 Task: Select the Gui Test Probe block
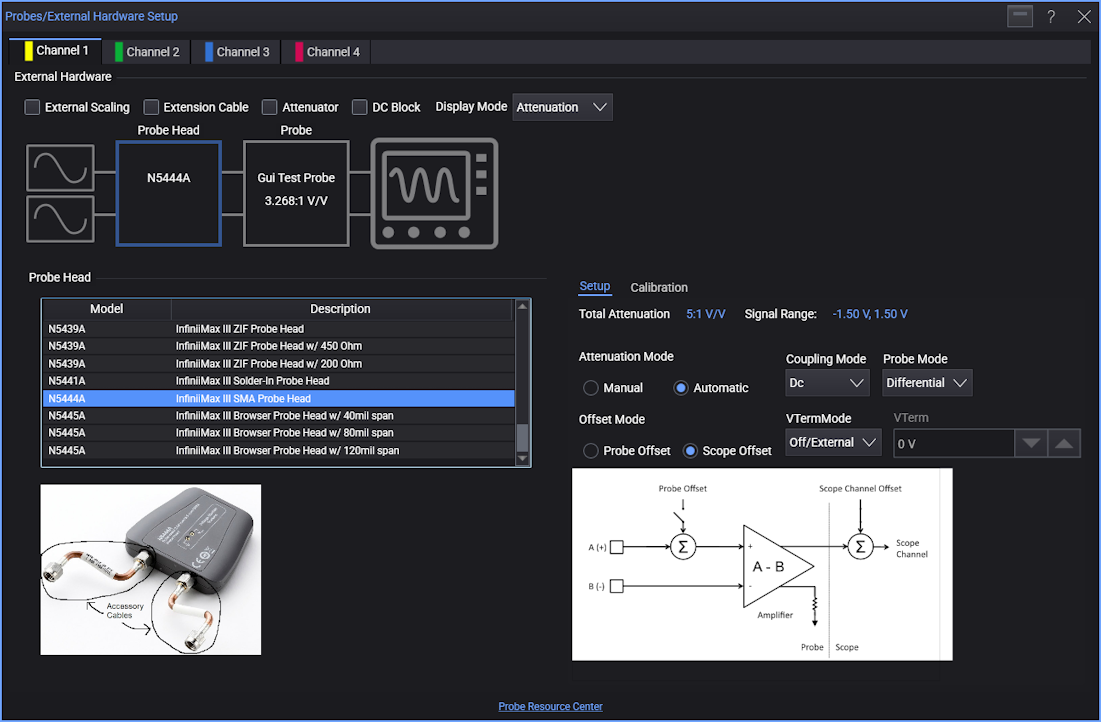(x=296, y=193)
